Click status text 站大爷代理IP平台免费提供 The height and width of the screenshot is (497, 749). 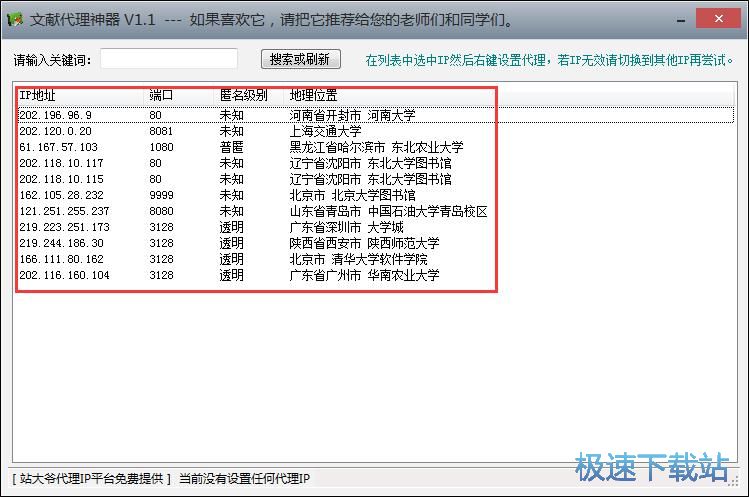(91, 478)
